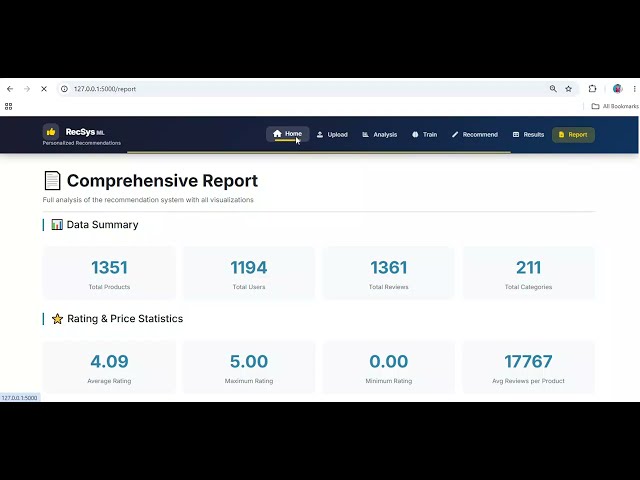Click the 'Full analysis of the recommendation system' subtitle
The image size is (640, 480).
(x=148, y=200)
